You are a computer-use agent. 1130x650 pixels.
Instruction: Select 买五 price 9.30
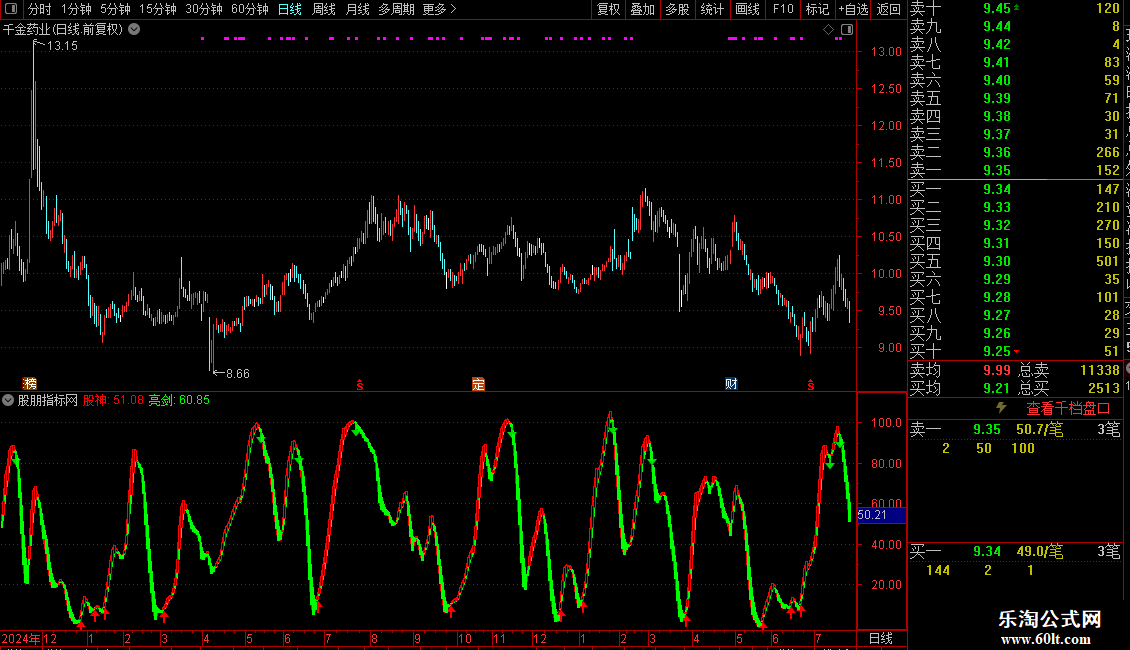pos(997,262)
